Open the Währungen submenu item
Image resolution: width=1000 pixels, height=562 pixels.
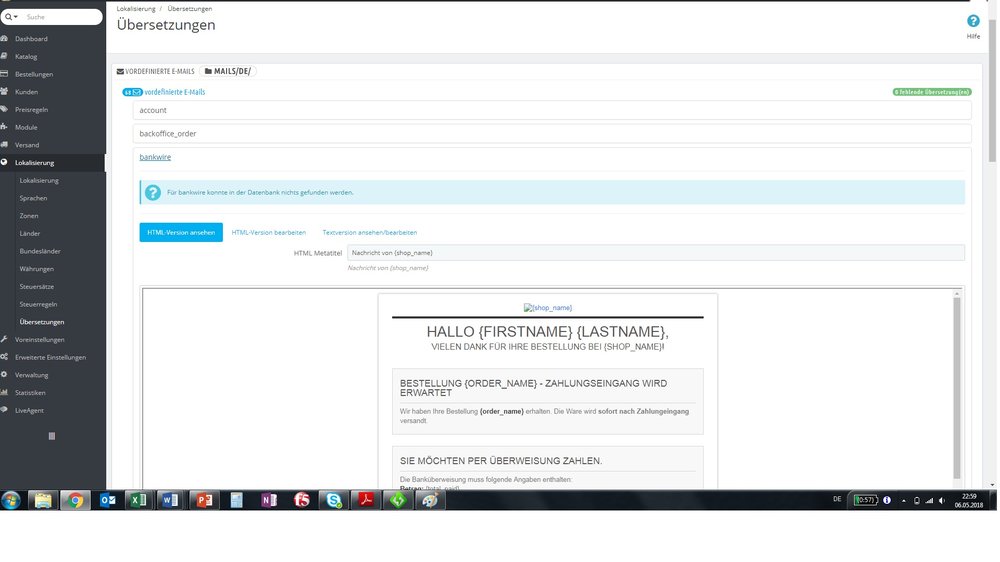coord(36,269)
